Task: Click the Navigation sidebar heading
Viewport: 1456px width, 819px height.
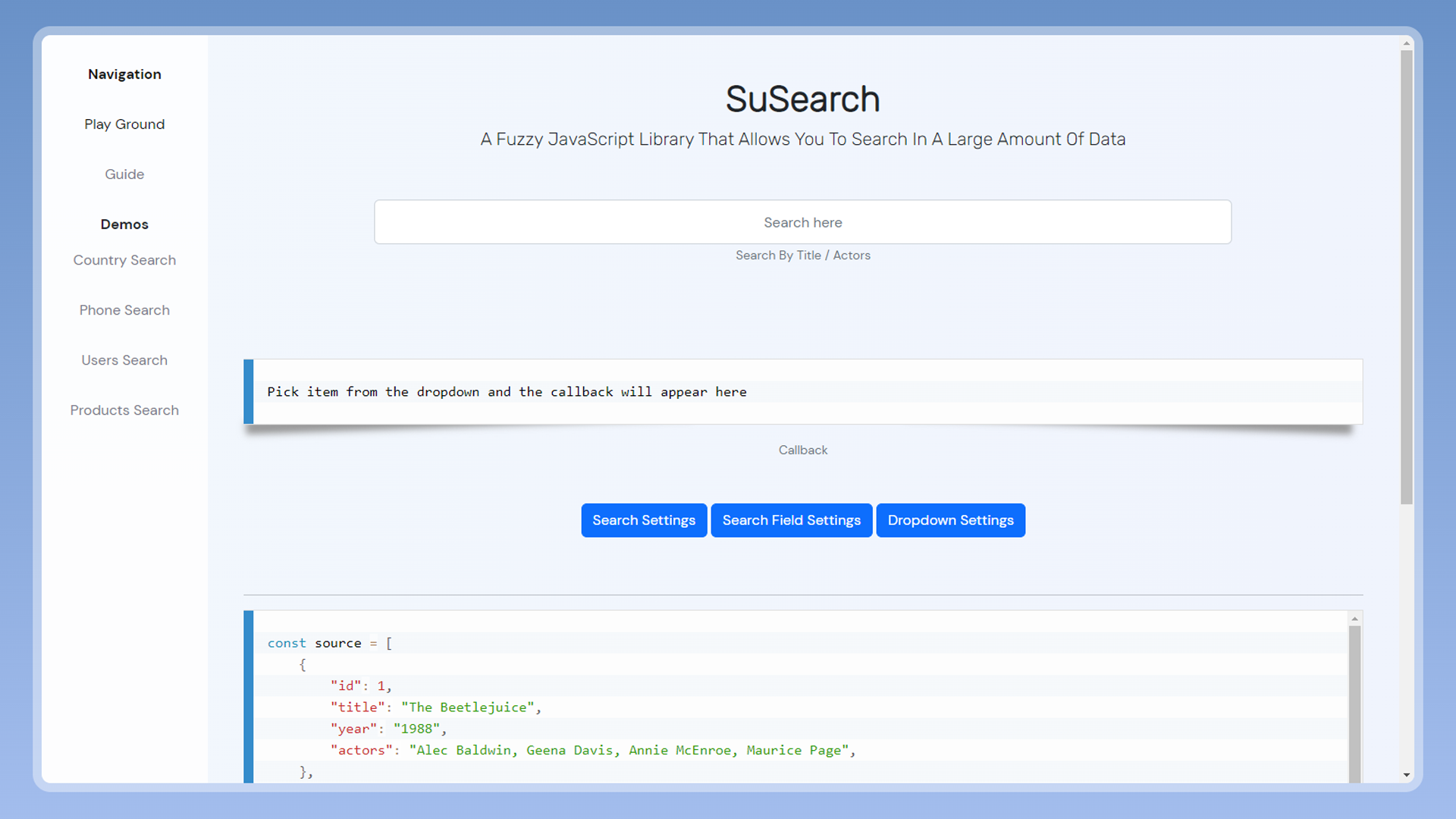Action: click(x=124, y=74)
